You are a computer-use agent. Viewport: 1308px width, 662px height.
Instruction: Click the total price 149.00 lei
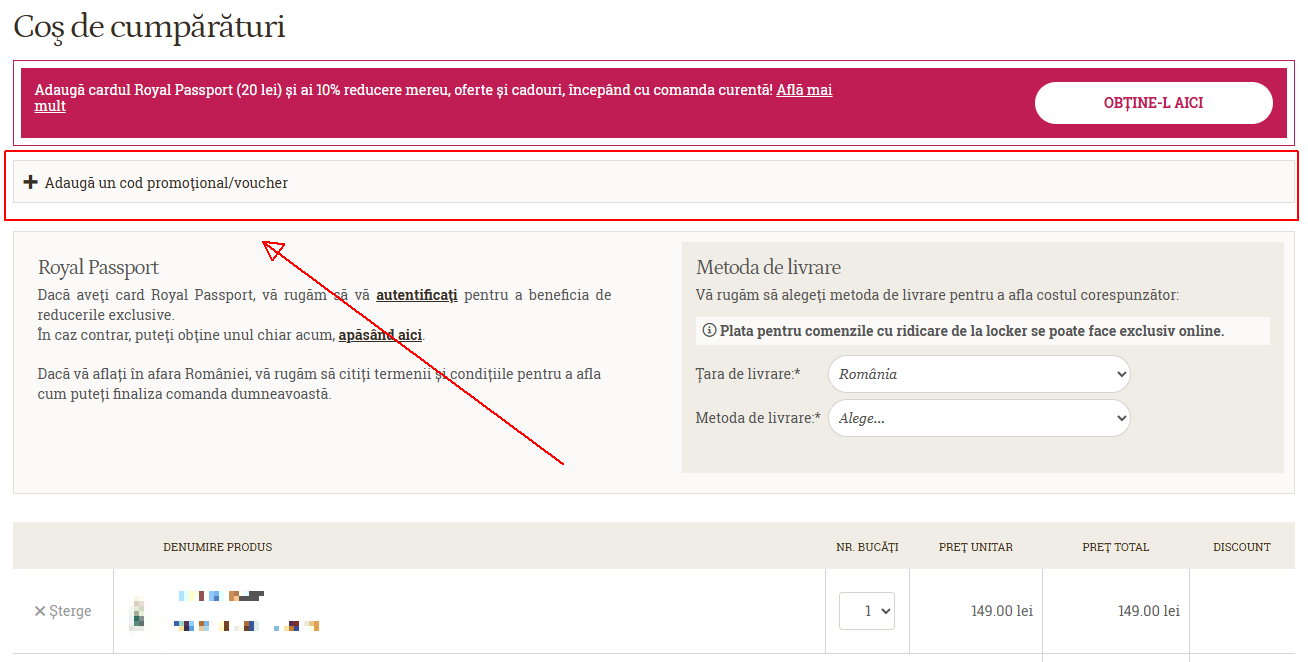tap(1149, 611)
